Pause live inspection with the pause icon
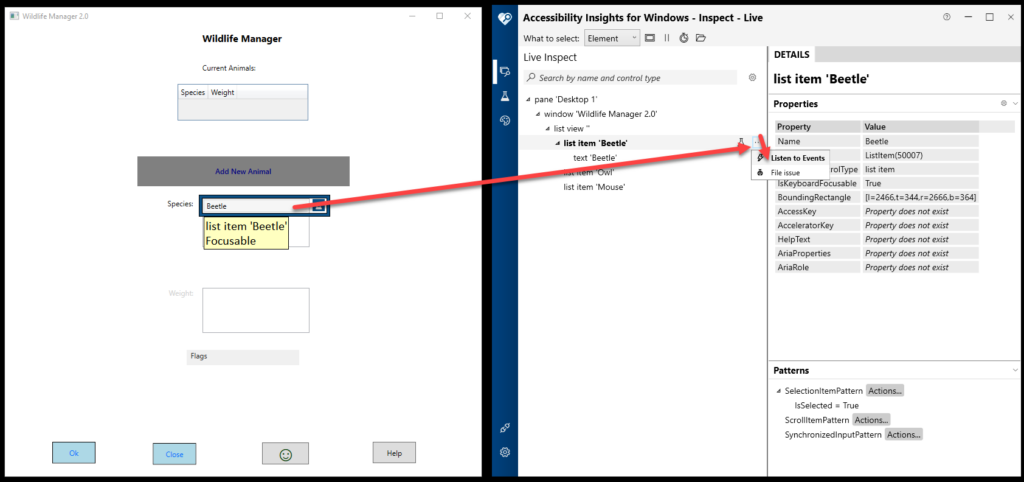 [x=667, y=39]
